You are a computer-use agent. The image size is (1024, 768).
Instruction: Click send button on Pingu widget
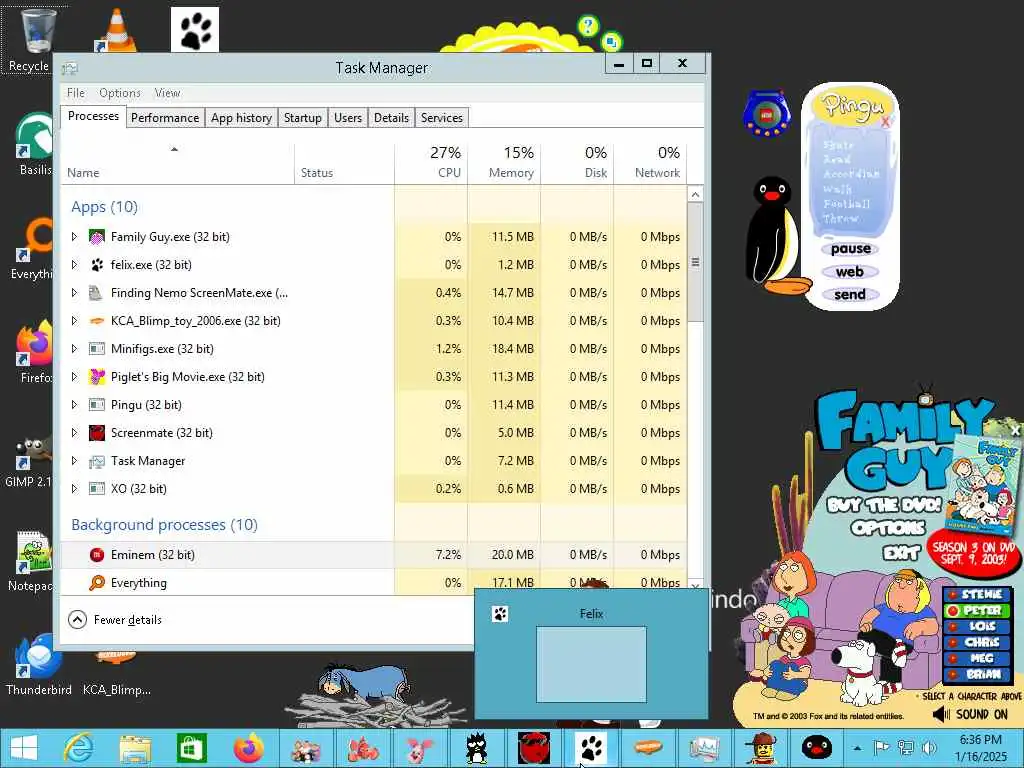point(850,295)
